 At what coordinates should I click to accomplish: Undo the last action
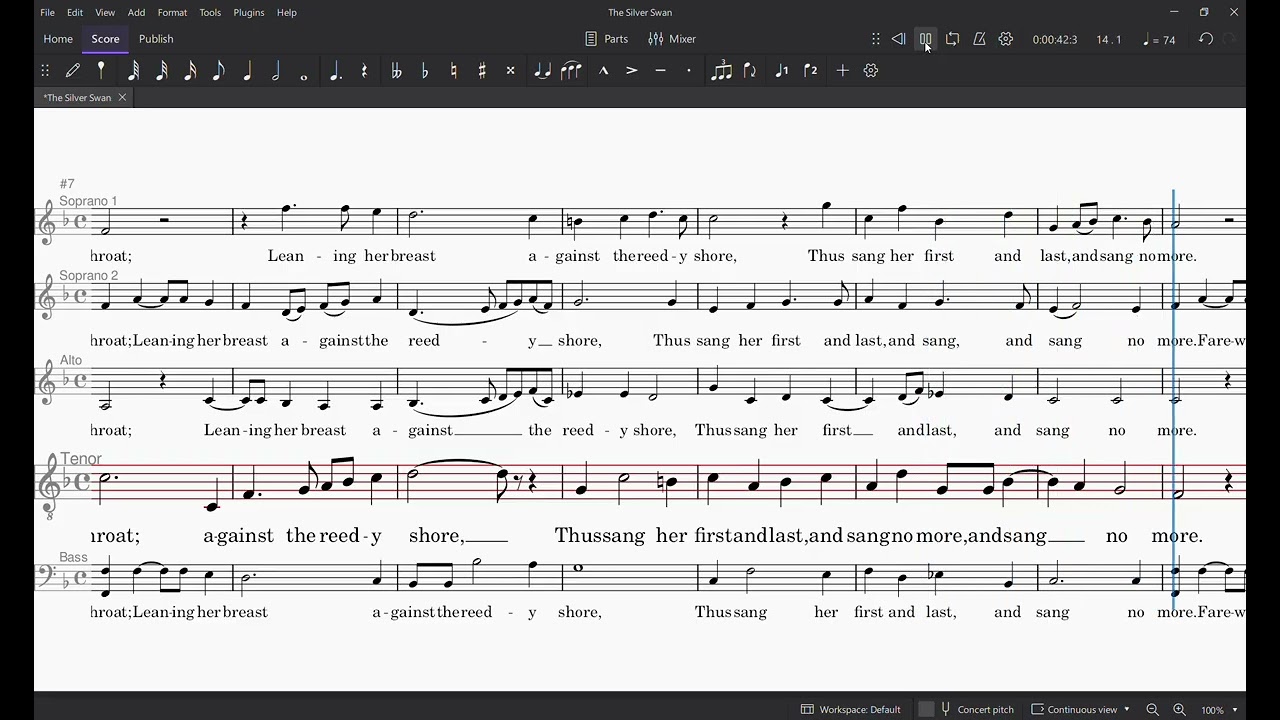1206,39
